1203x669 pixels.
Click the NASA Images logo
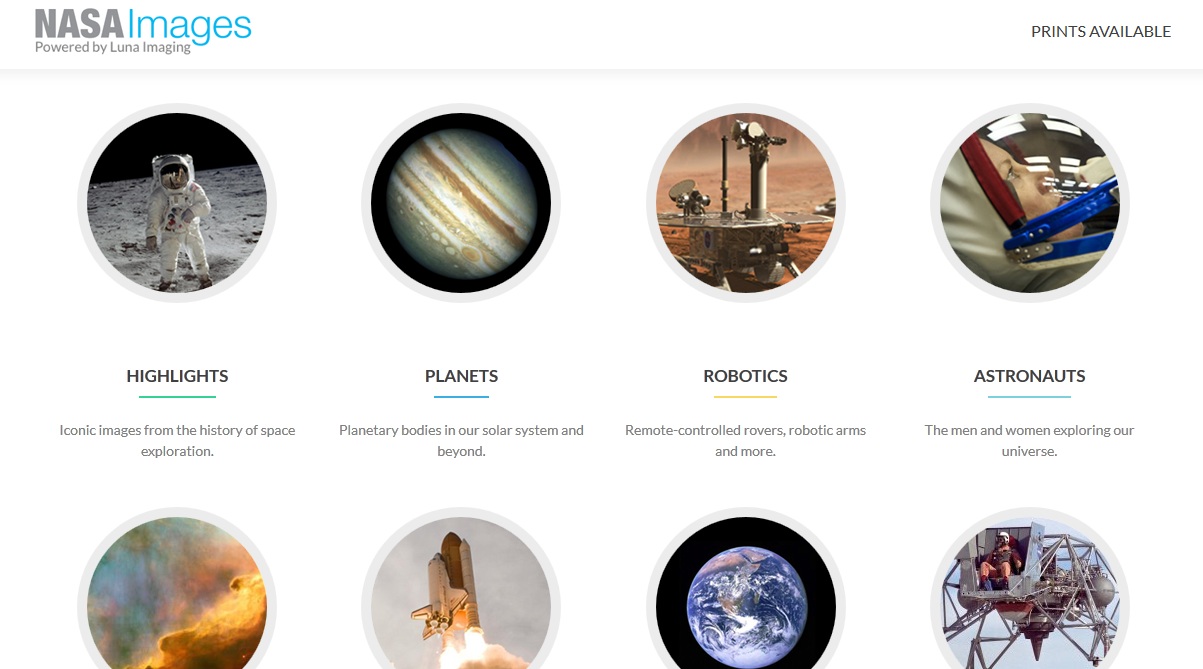click(x=143, y=27)
